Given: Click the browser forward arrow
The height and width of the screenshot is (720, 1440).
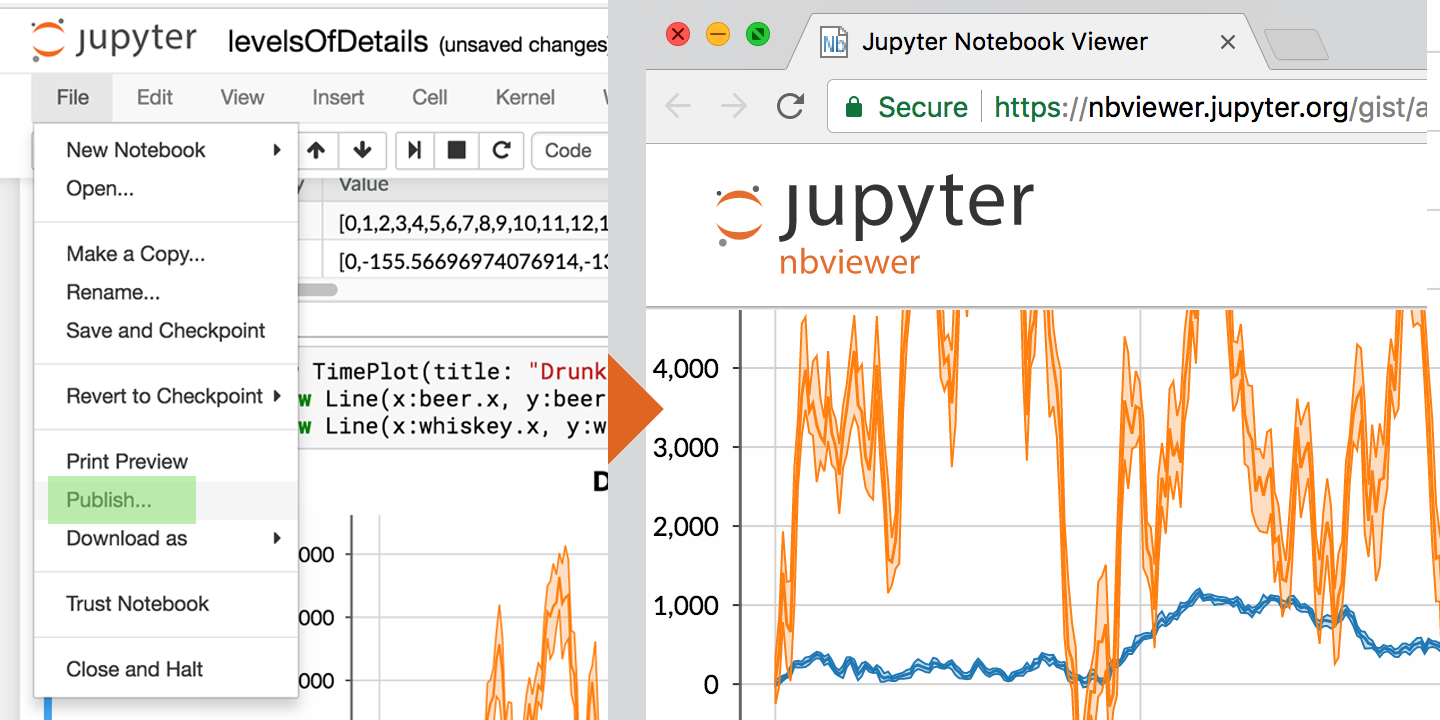Looking at the screenshot, I should tap(735, 106).
